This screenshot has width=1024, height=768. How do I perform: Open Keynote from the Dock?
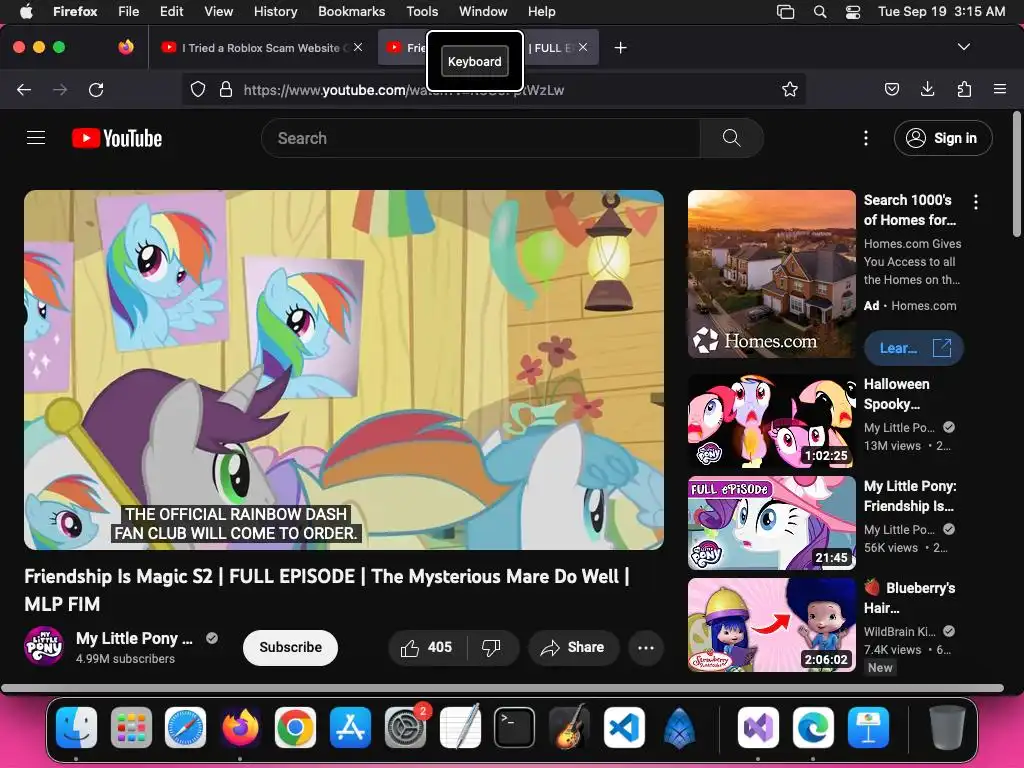(x=868, y=727)
